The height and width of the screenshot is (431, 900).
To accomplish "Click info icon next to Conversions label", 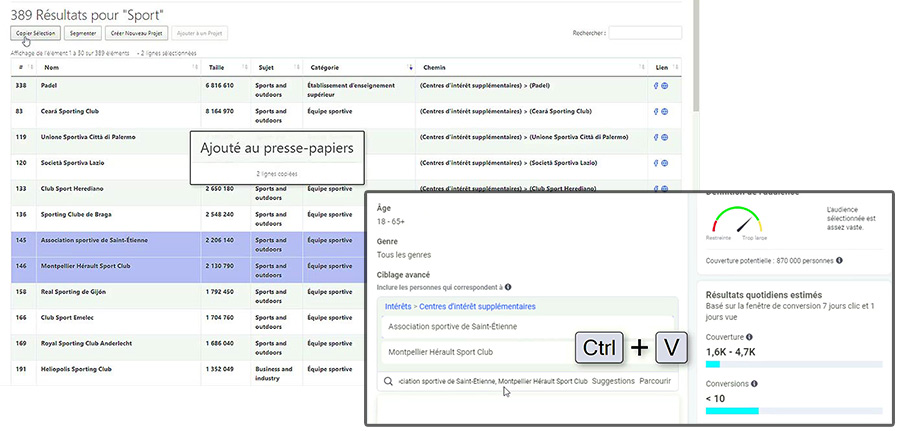I will tap(754, 384).
